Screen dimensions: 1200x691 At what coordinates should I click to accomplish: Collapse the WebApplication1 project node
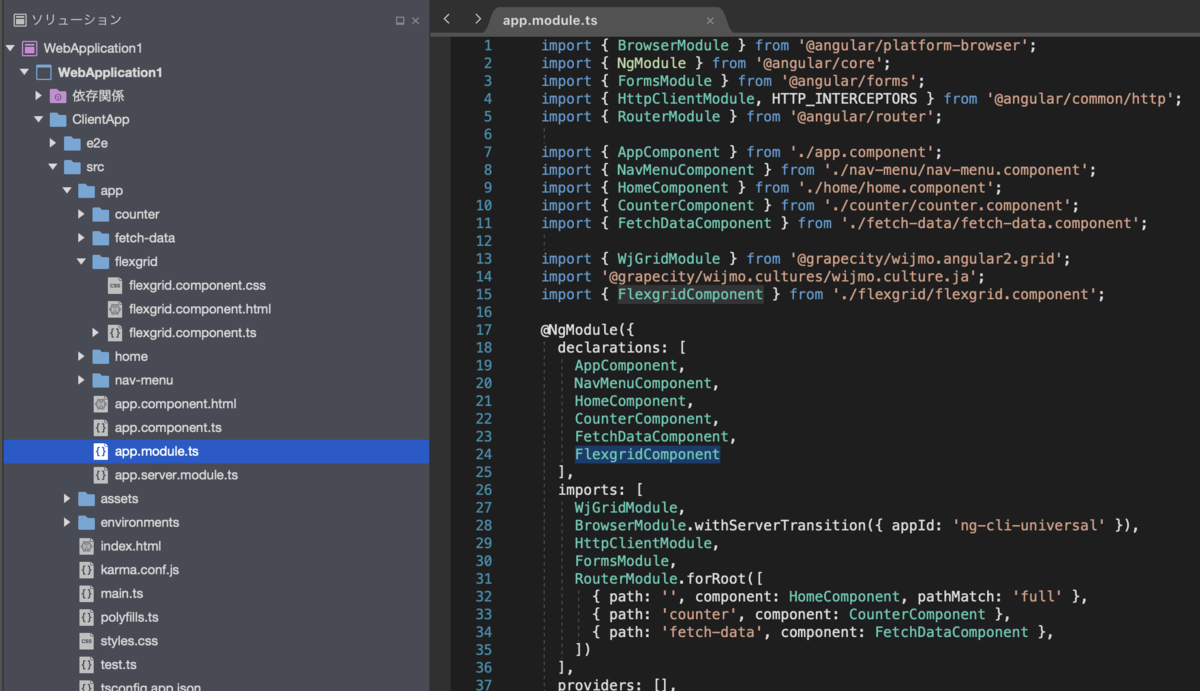pyautogui.click(x=24, y=72)
